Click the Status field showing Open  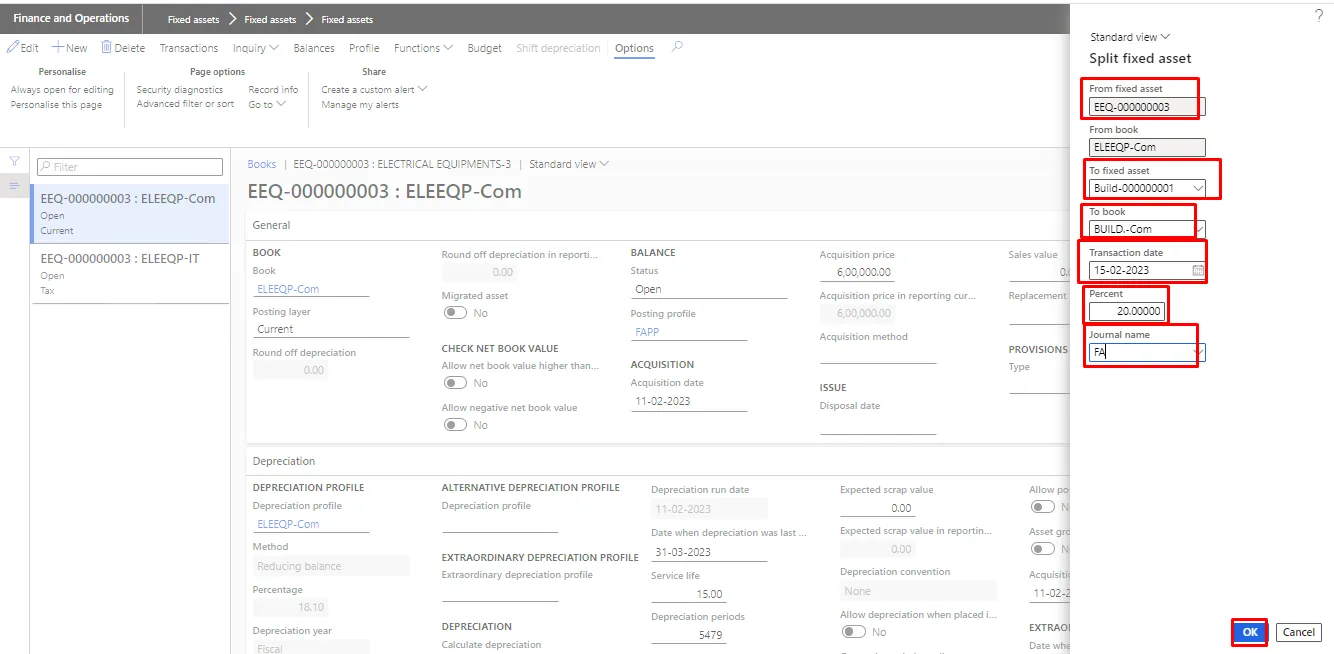coord(709,289)
